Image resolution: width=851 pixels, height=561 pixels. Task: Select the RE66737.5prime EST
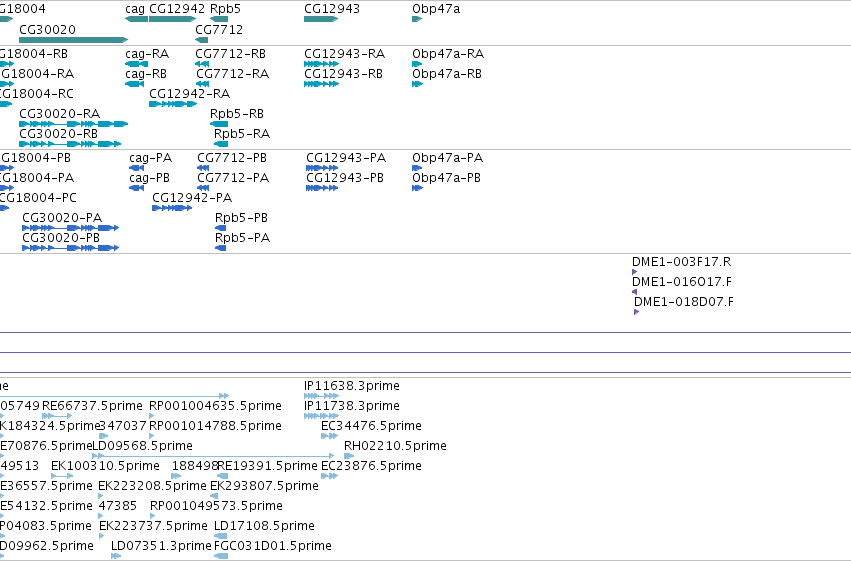(57, 416)
